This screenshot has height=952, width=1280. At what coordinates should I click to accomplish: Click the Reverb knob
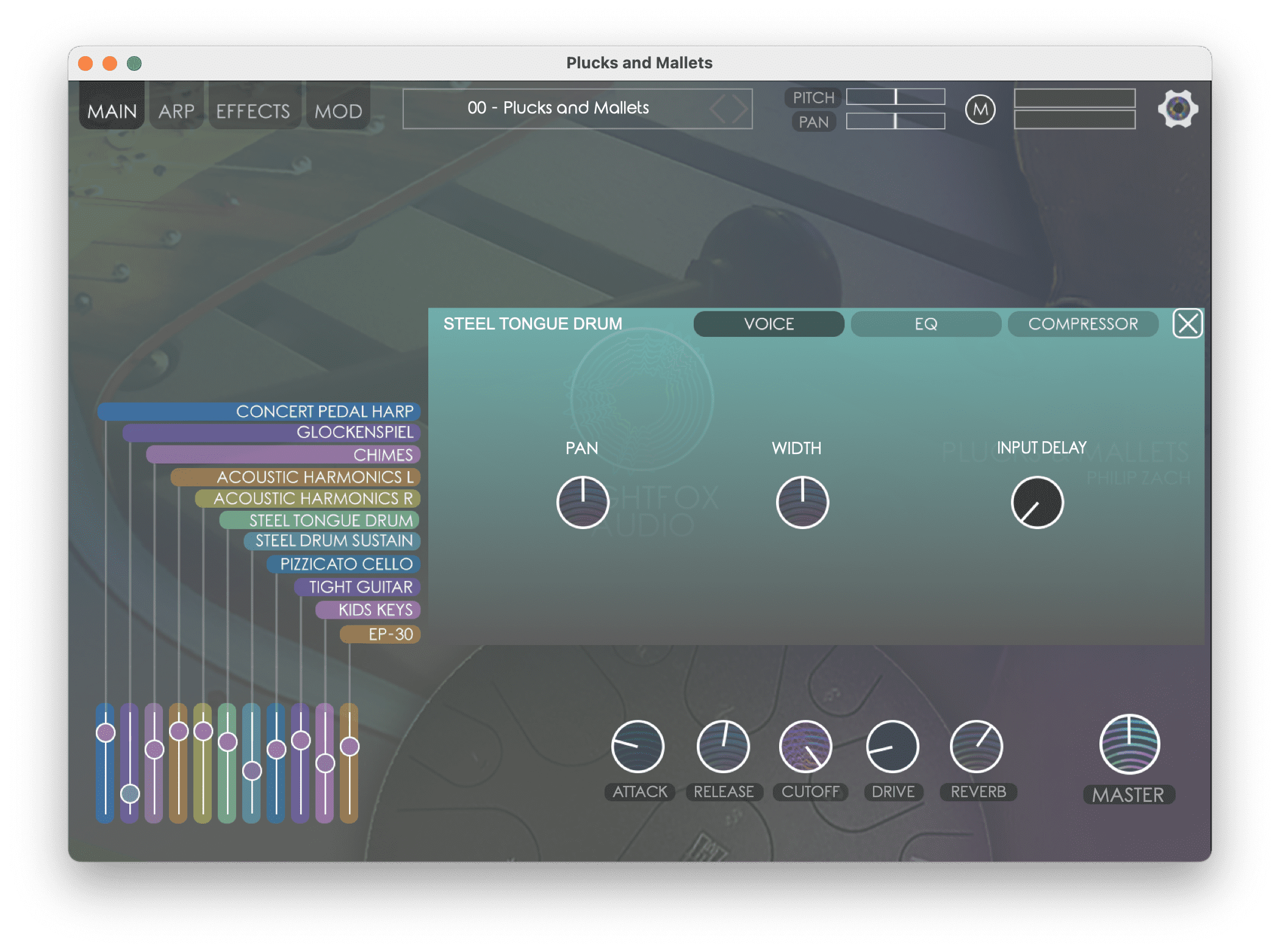[976, 746]
